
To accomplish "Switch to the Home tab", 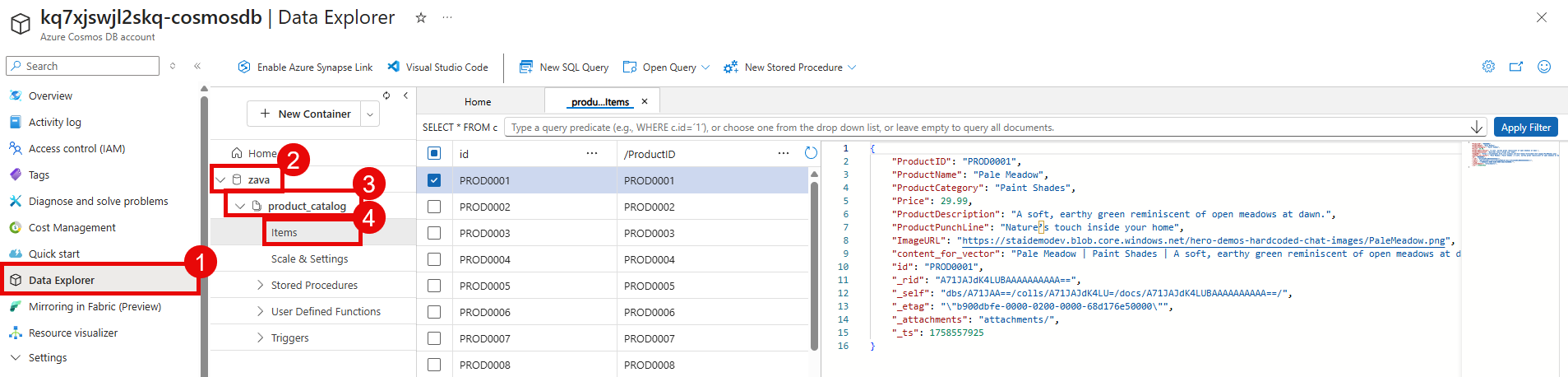I will [478, 102].
